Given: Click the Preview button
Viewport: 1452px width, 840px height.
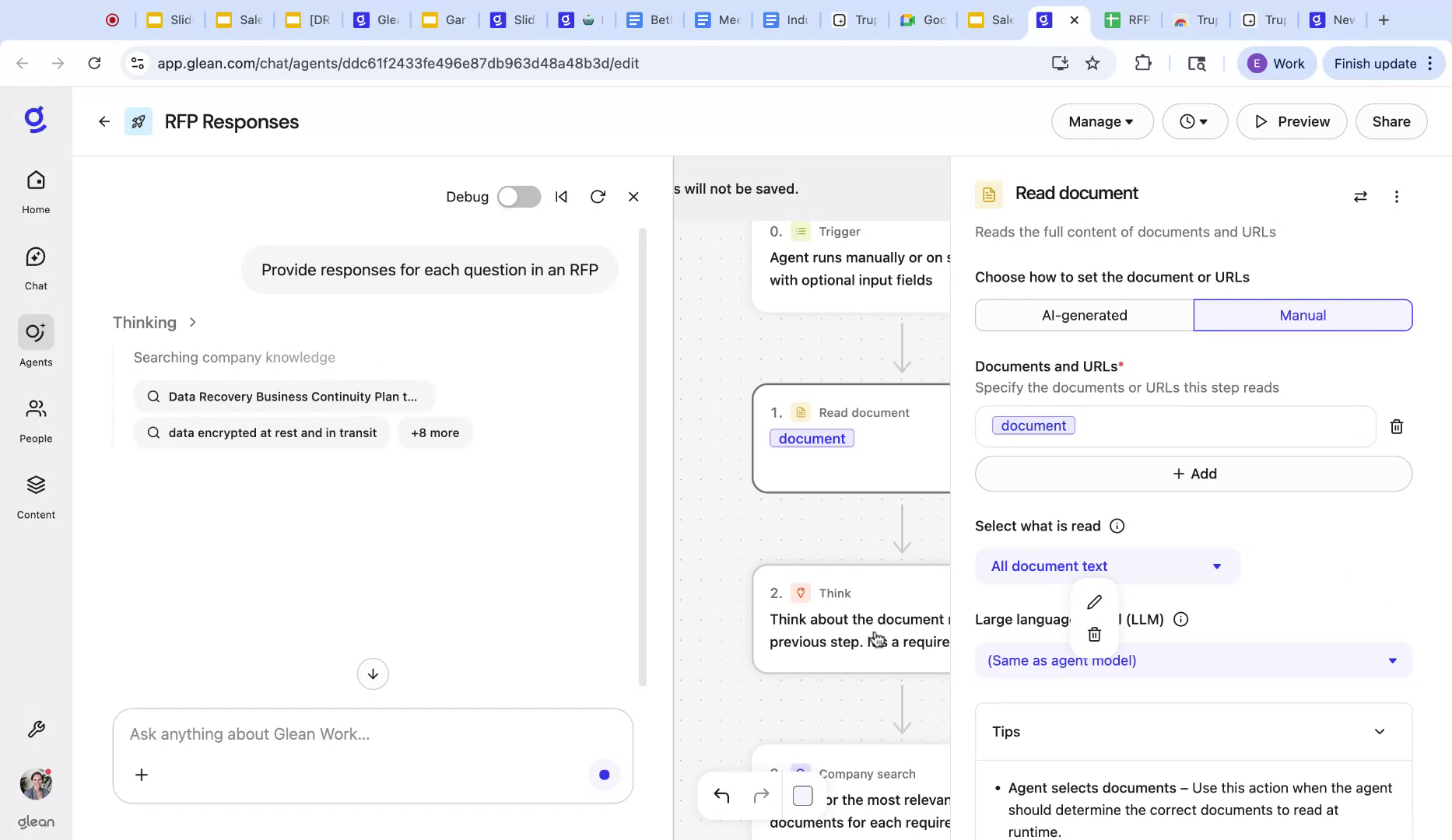Looking at the screenshot, I should click(x=1291, y=121).
